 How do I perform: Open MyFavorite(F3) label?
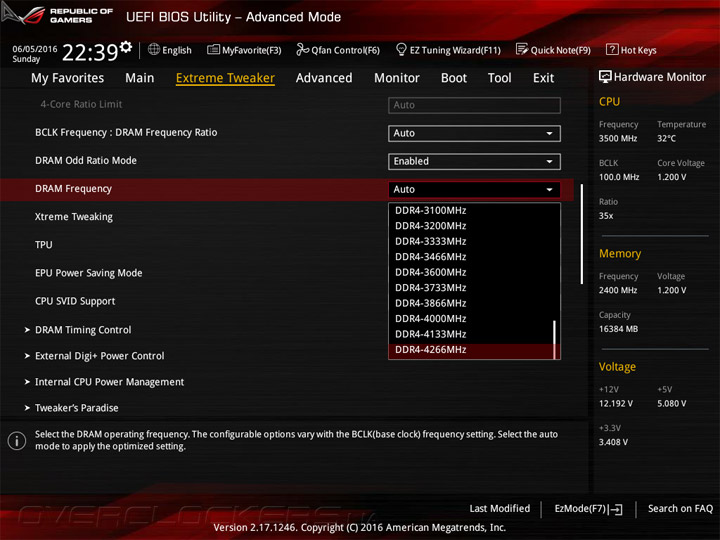(252, 50)
